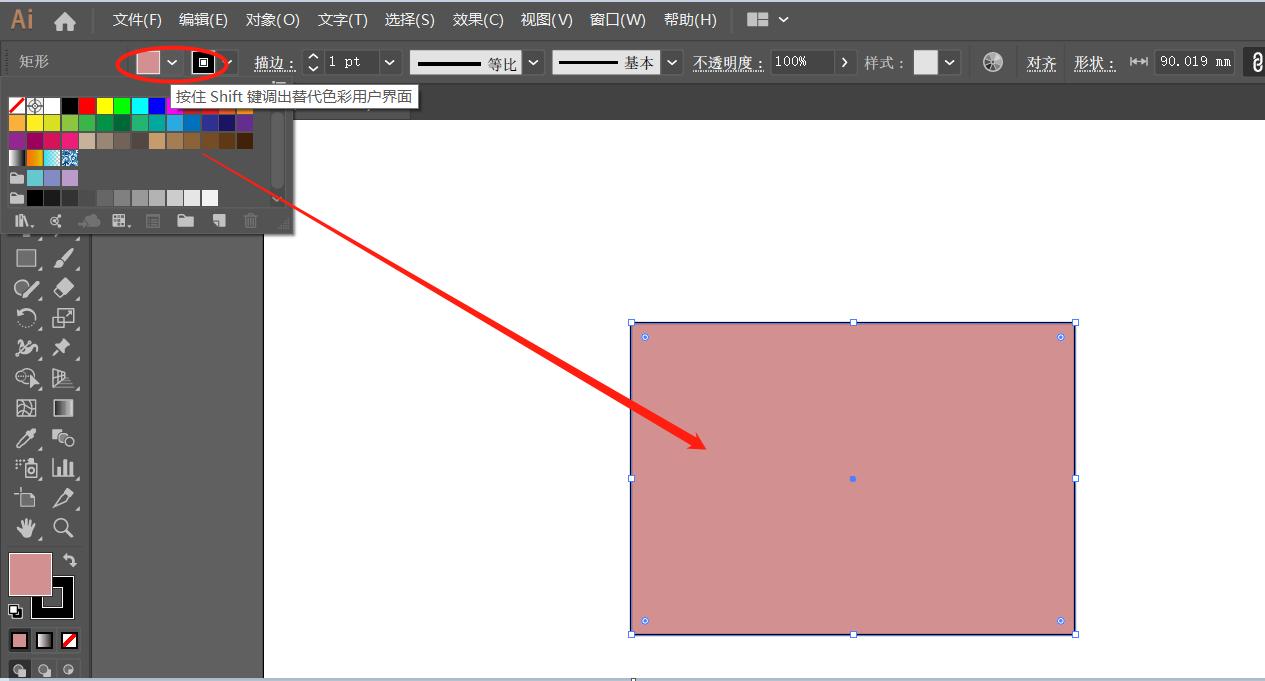Set paint mode to Gradient
This screenshot has width=1265, height=681.
(45, 640)
